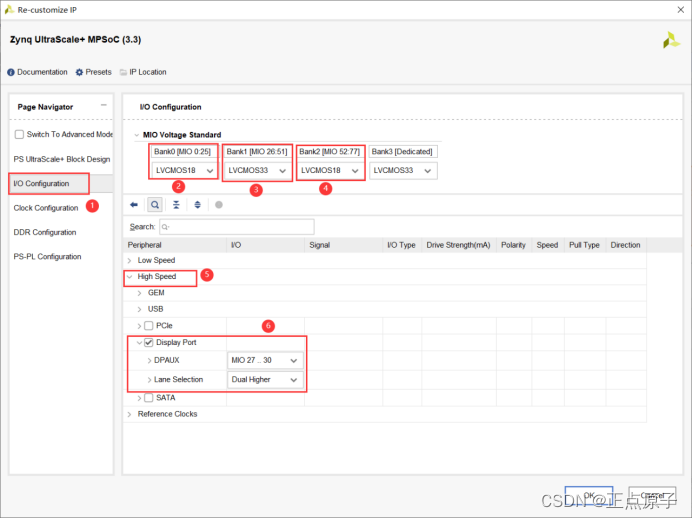
Task: Click the Cancel button
Action: (652, 496)
